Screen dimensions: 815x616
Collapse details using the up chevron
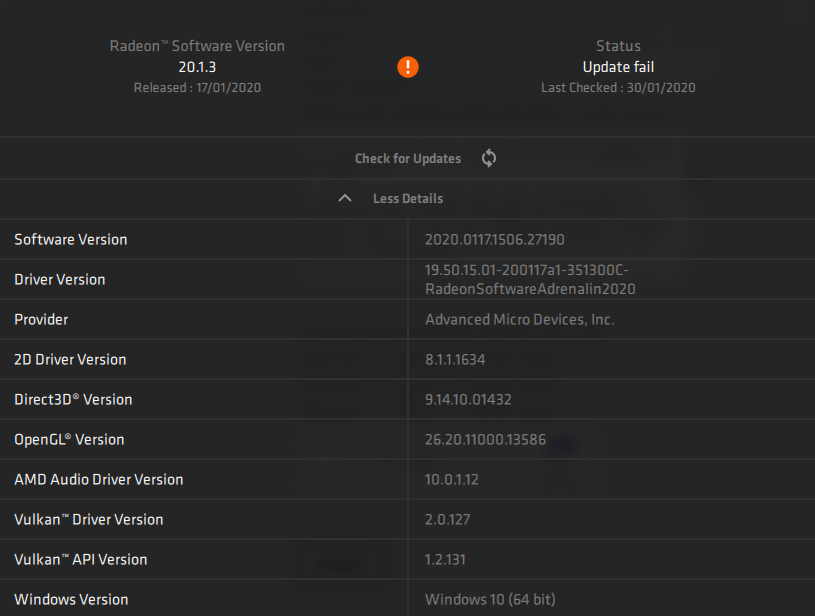(345, 198)
